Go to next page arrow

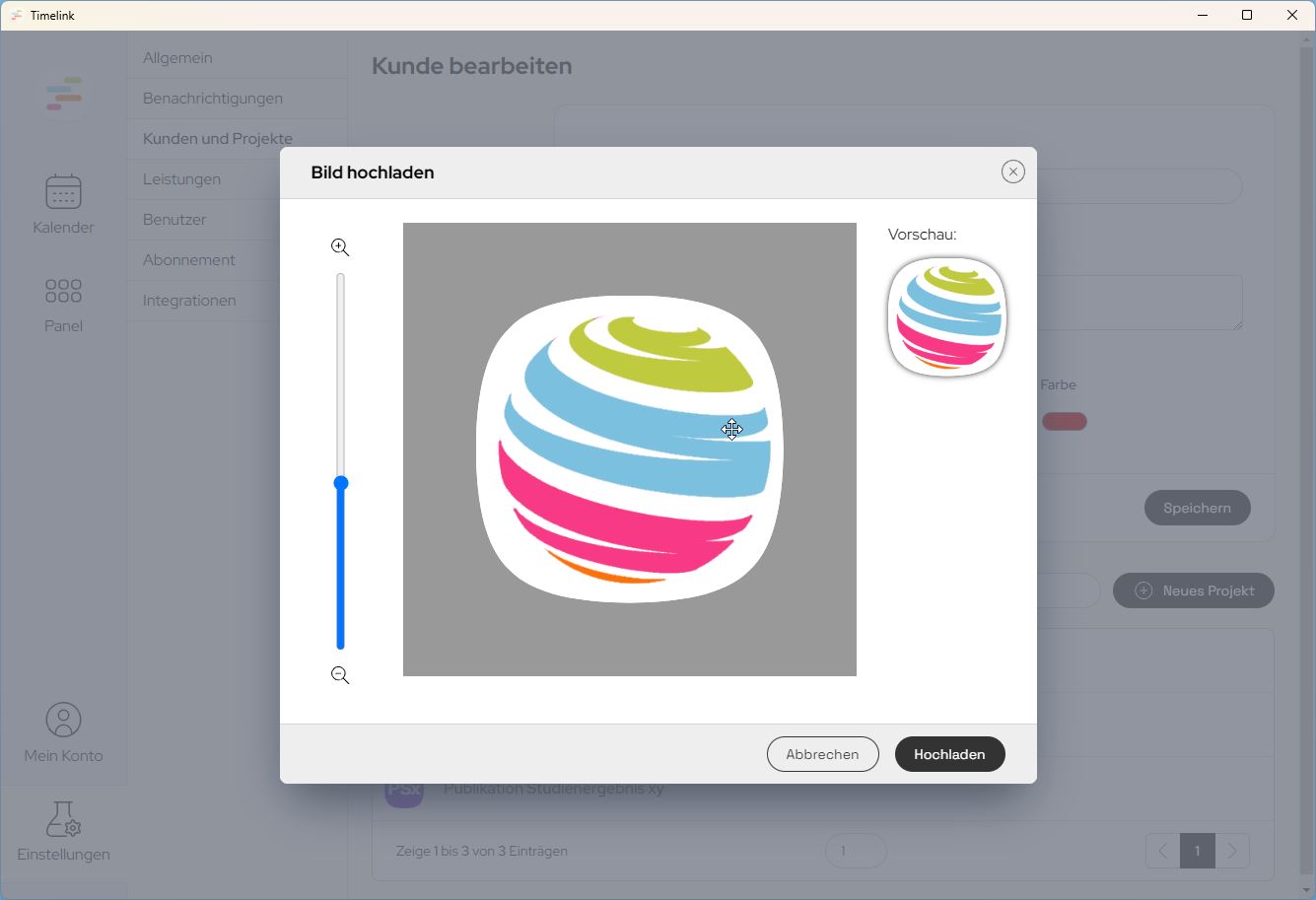pos(1232,851)
